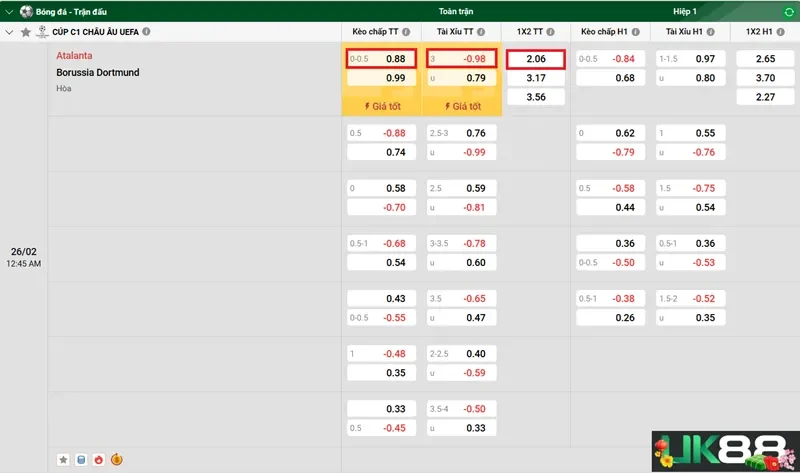This screenshot has height=473, width=800.
Task: Click the soccer ball icon beside Bóng đá
Action: coord(26,11)
